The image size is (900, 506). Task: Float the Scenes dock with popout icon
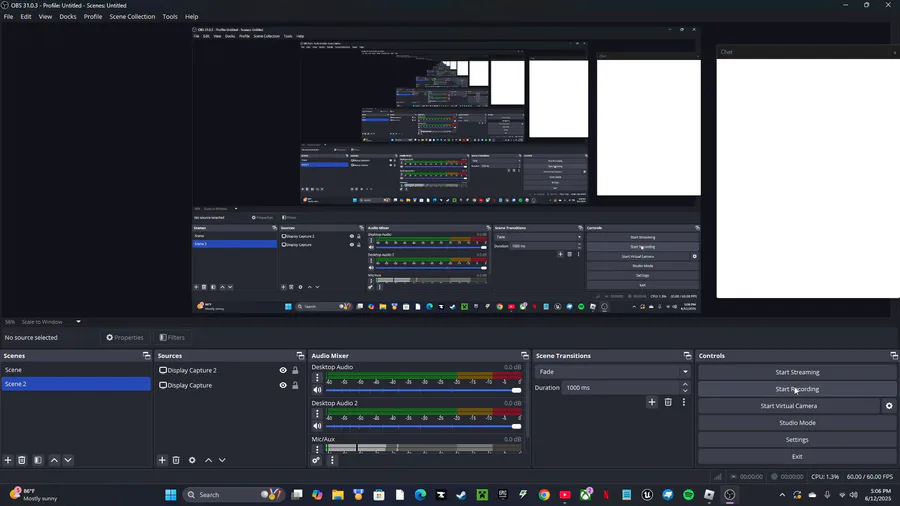146,356
